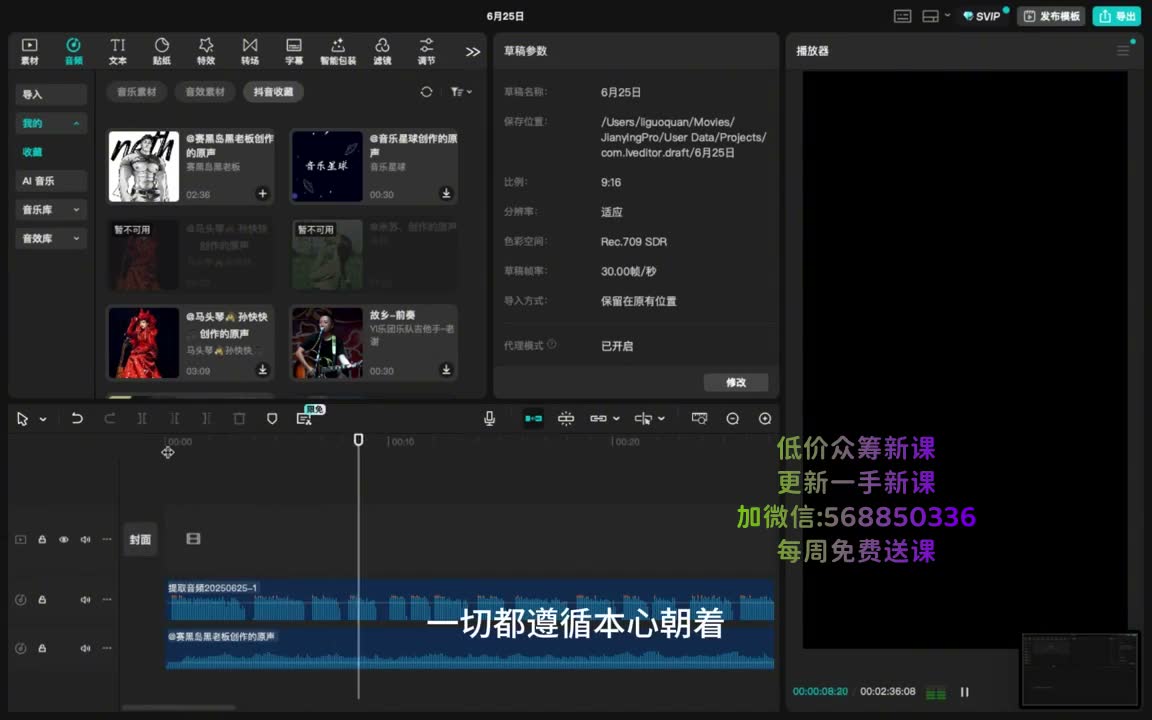The image size is (1152, 720).
Task: Click the 导出 export button
Action: [x=1116, y=15]
